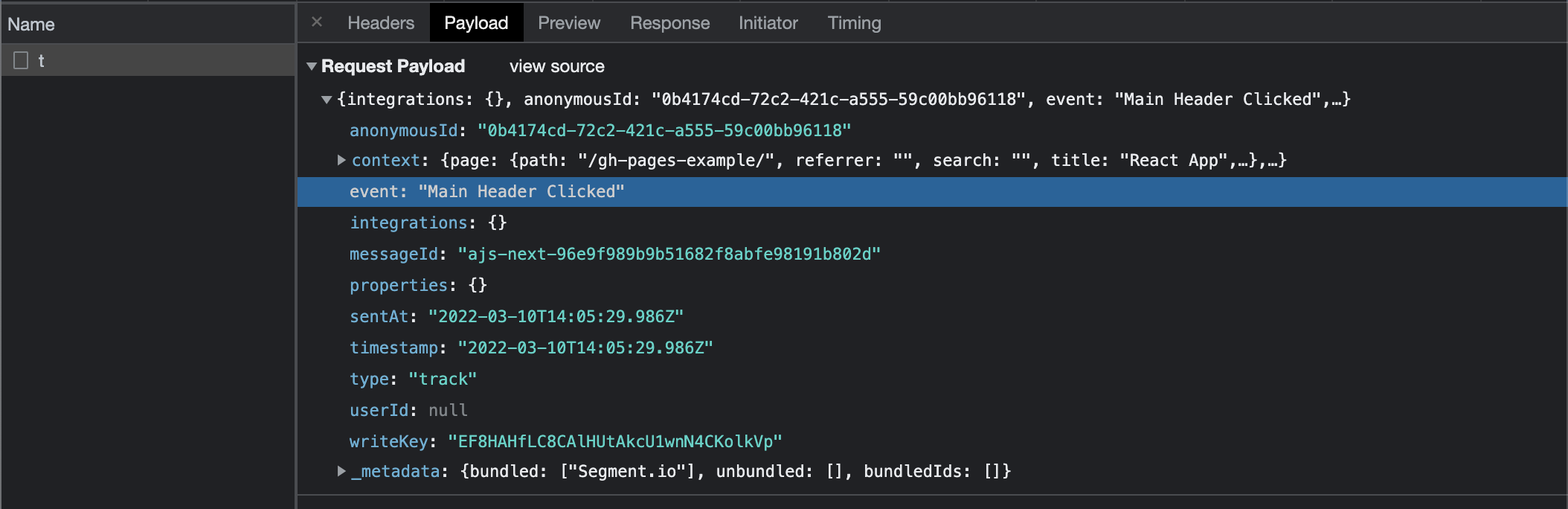Collapse the Request Payload section
The image size is (1568, 509).
pyautogui.click(x=312, y=66)
